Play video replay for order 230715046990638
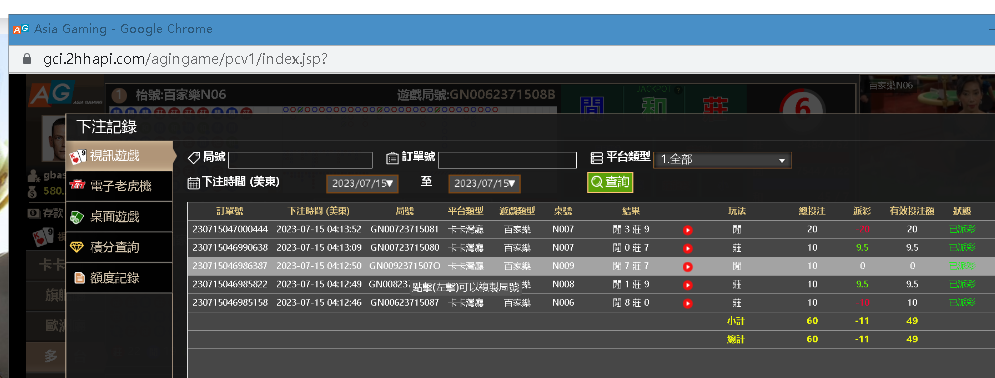Screen dimensions: 995x378 click(687, 248)
